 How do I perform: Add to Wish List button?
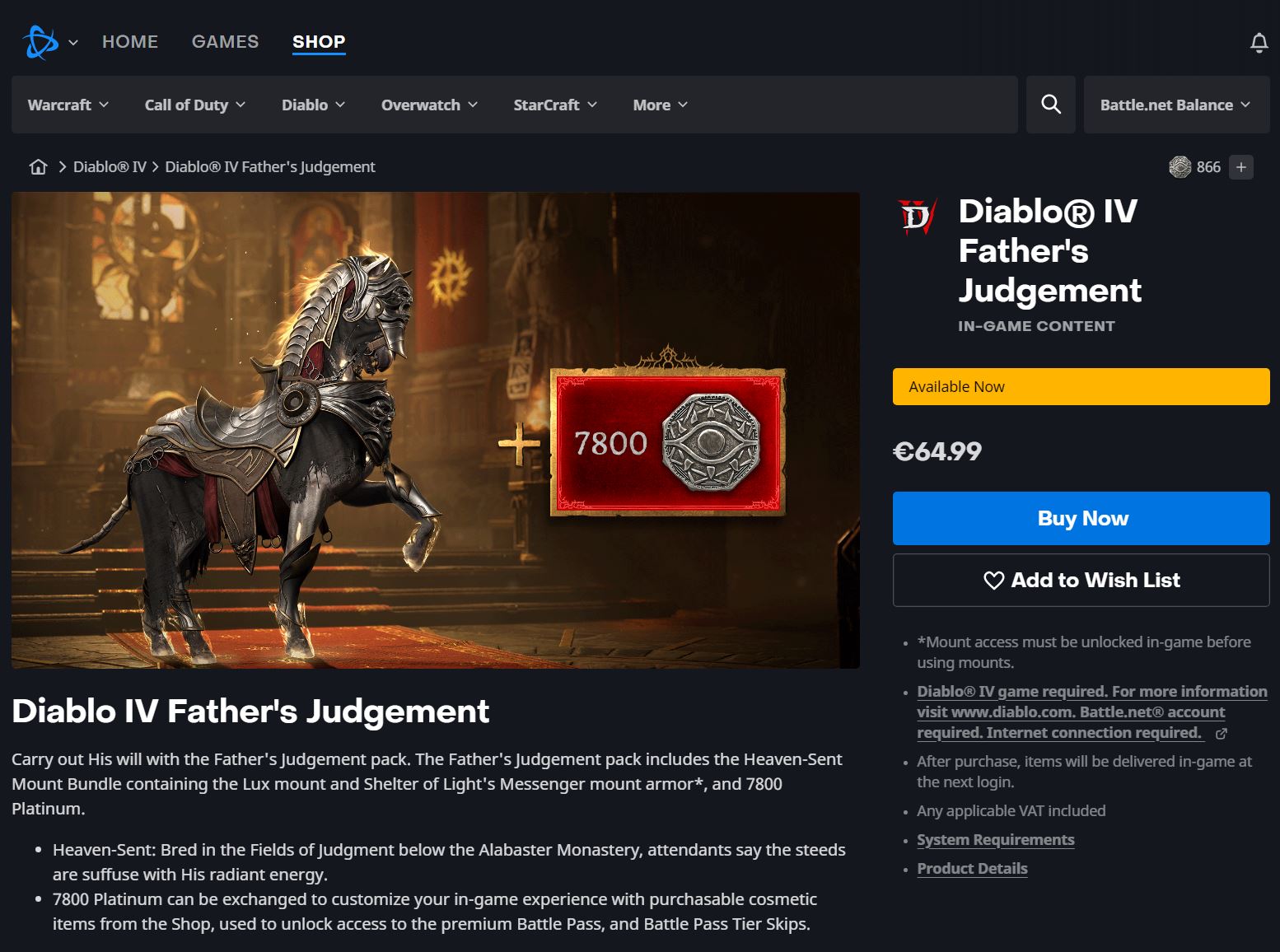[x=1081, y=580]
